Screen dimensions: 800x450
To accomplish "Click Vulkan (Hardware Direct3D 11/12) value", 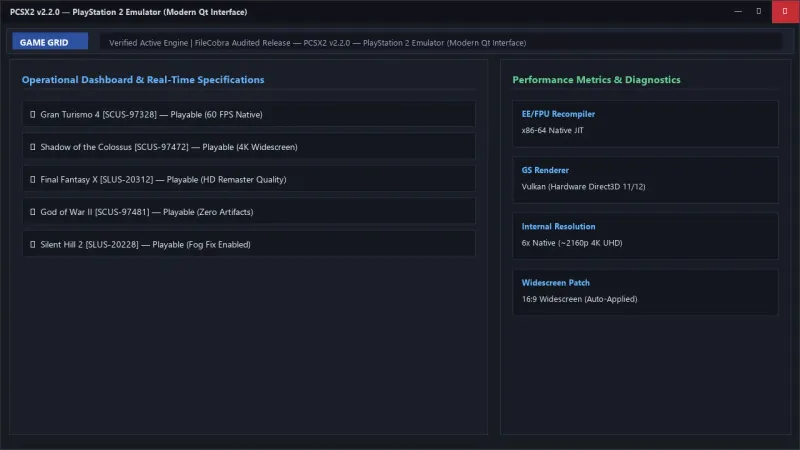I will point(583,187).
